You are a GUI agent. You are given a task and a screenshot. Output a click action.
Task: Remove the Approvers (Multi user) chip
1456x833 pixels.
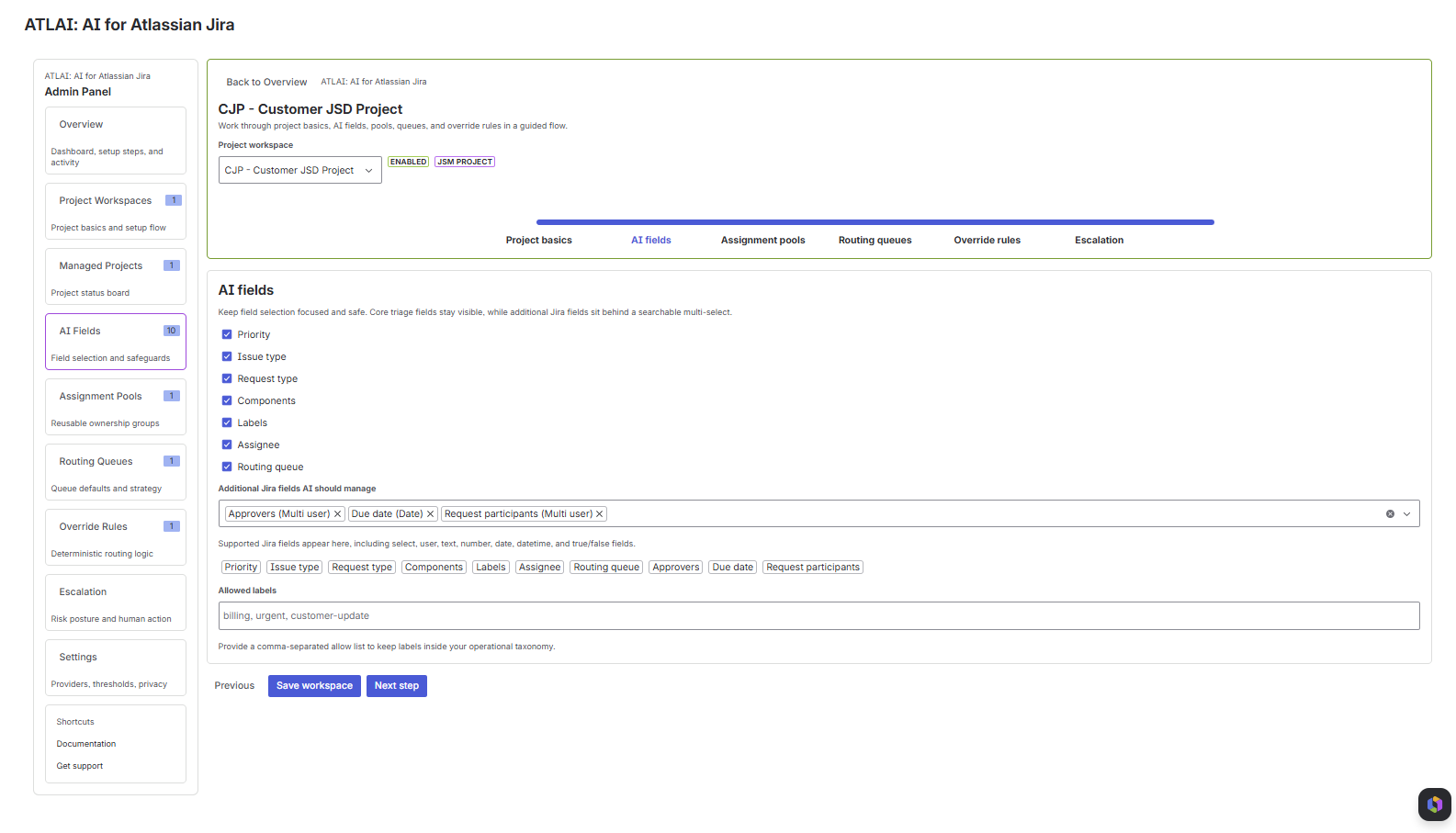[x=338, y=514]
